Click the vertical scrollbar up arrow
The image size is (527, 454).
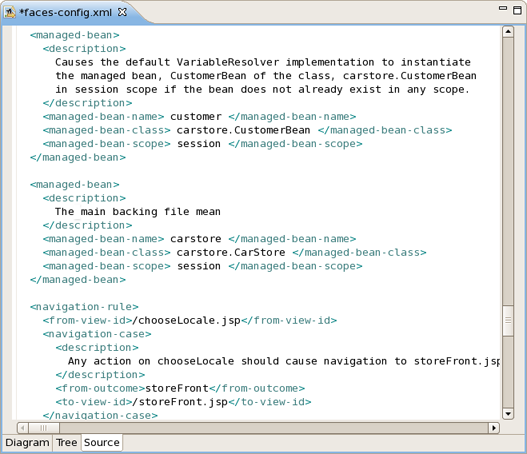pyautogui.click(x=508, y=32)
